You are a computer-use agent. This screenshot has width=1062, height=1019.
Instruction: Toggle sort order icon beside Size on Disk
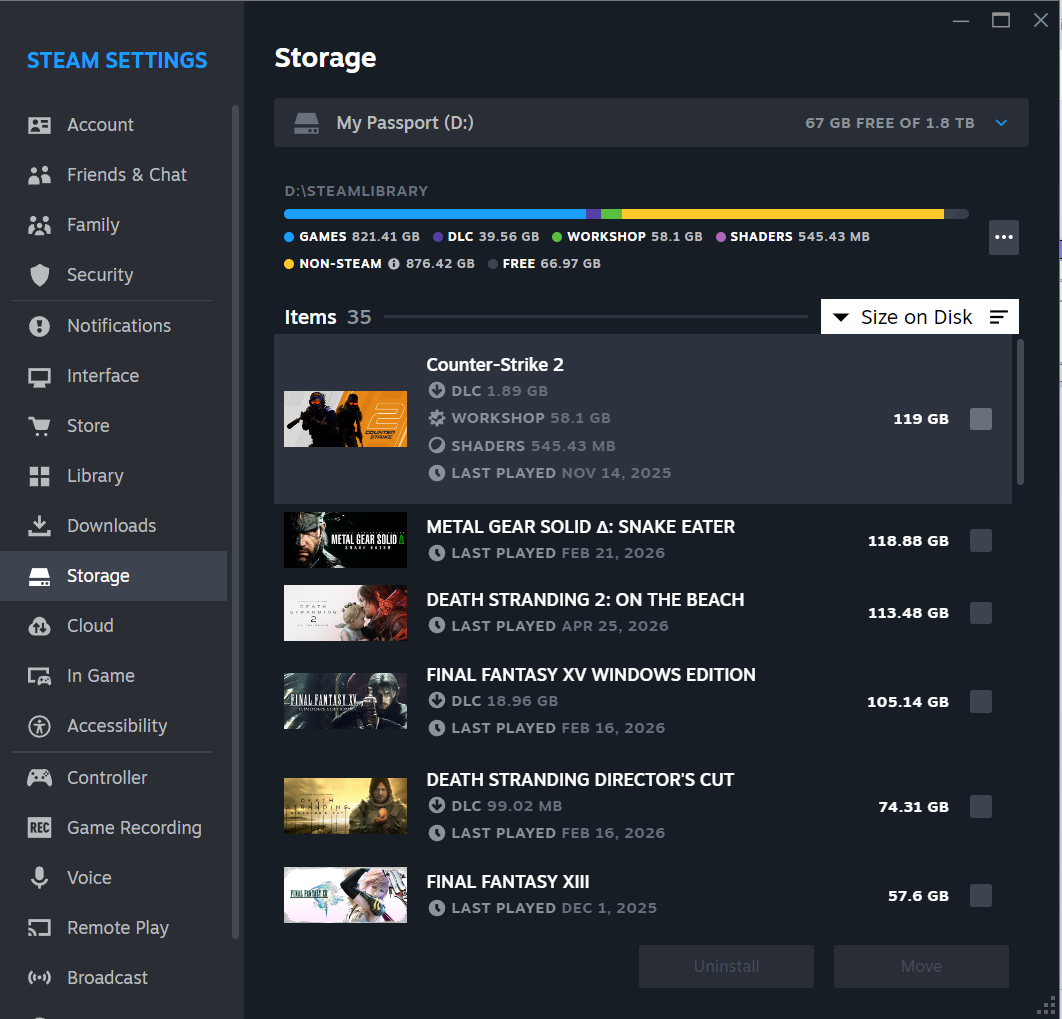[x=998, y=317]
